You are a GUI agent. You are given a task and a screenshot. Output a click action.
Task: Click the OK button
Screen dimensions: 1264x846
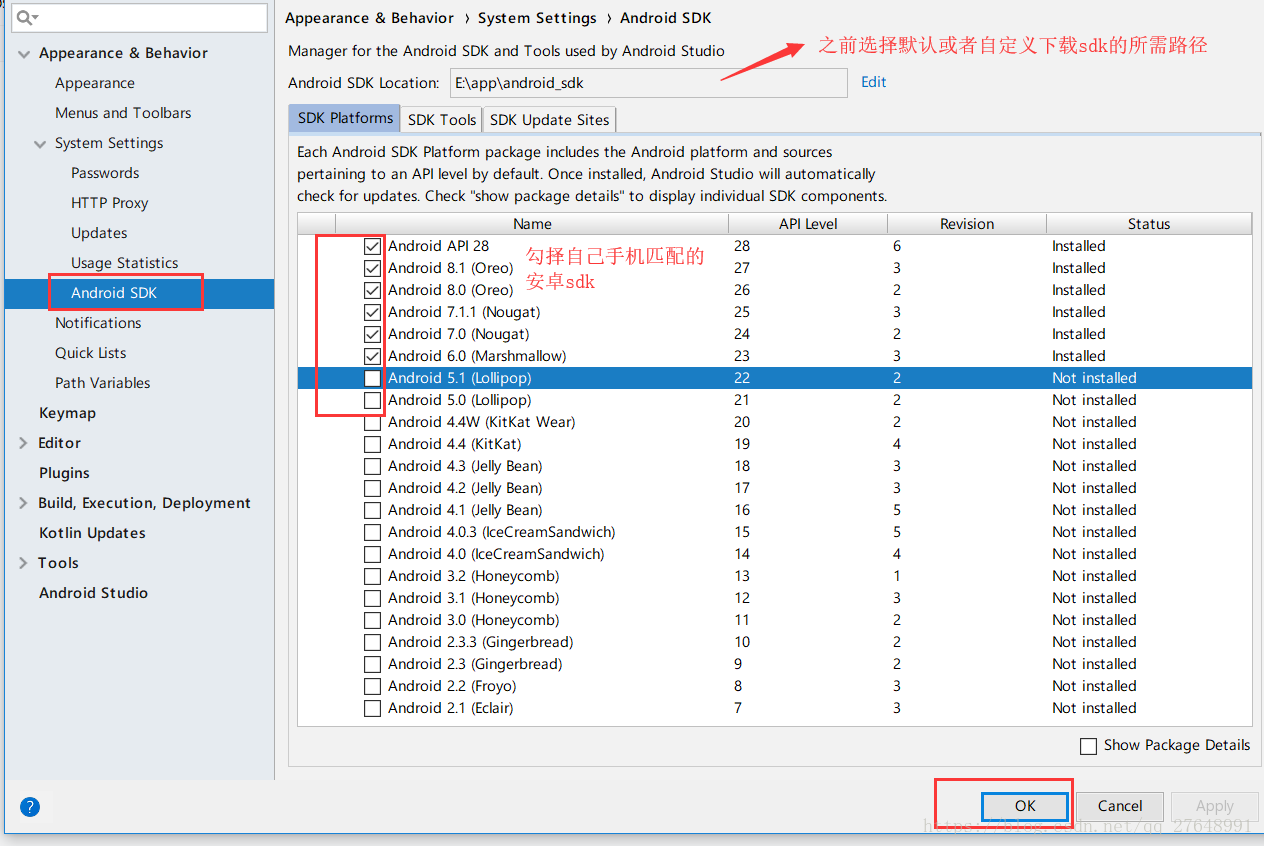tap(1025, 806)
